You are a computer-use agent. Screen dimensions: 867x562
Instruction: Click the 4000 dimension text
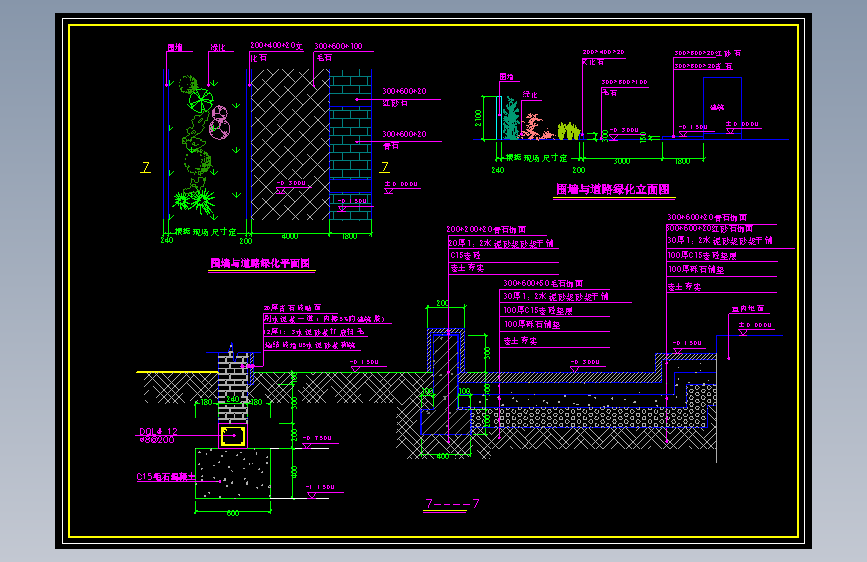click(290, 237)
